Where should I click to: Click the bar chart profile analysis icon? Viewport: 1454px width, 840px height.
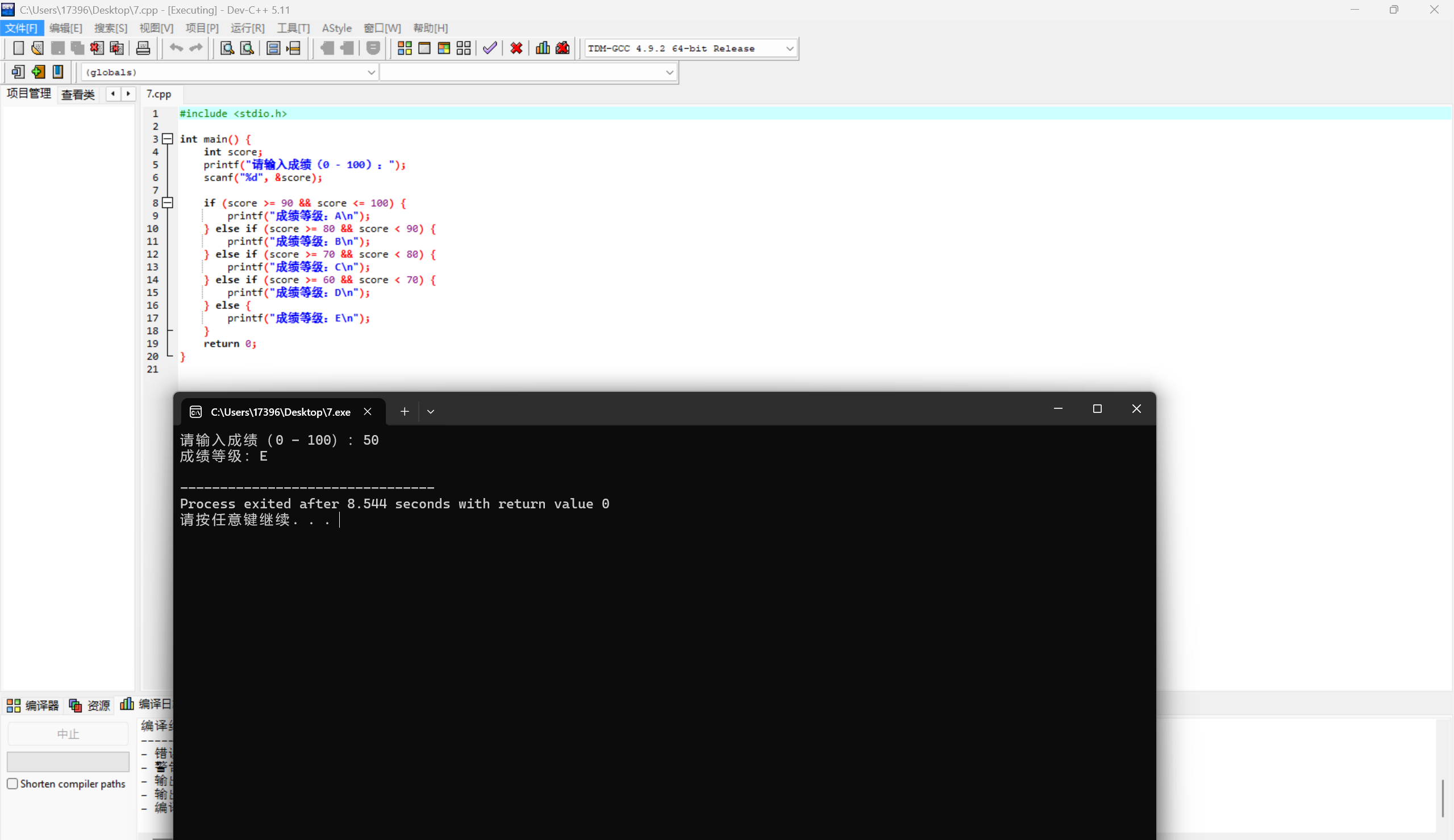pos(543,48)
